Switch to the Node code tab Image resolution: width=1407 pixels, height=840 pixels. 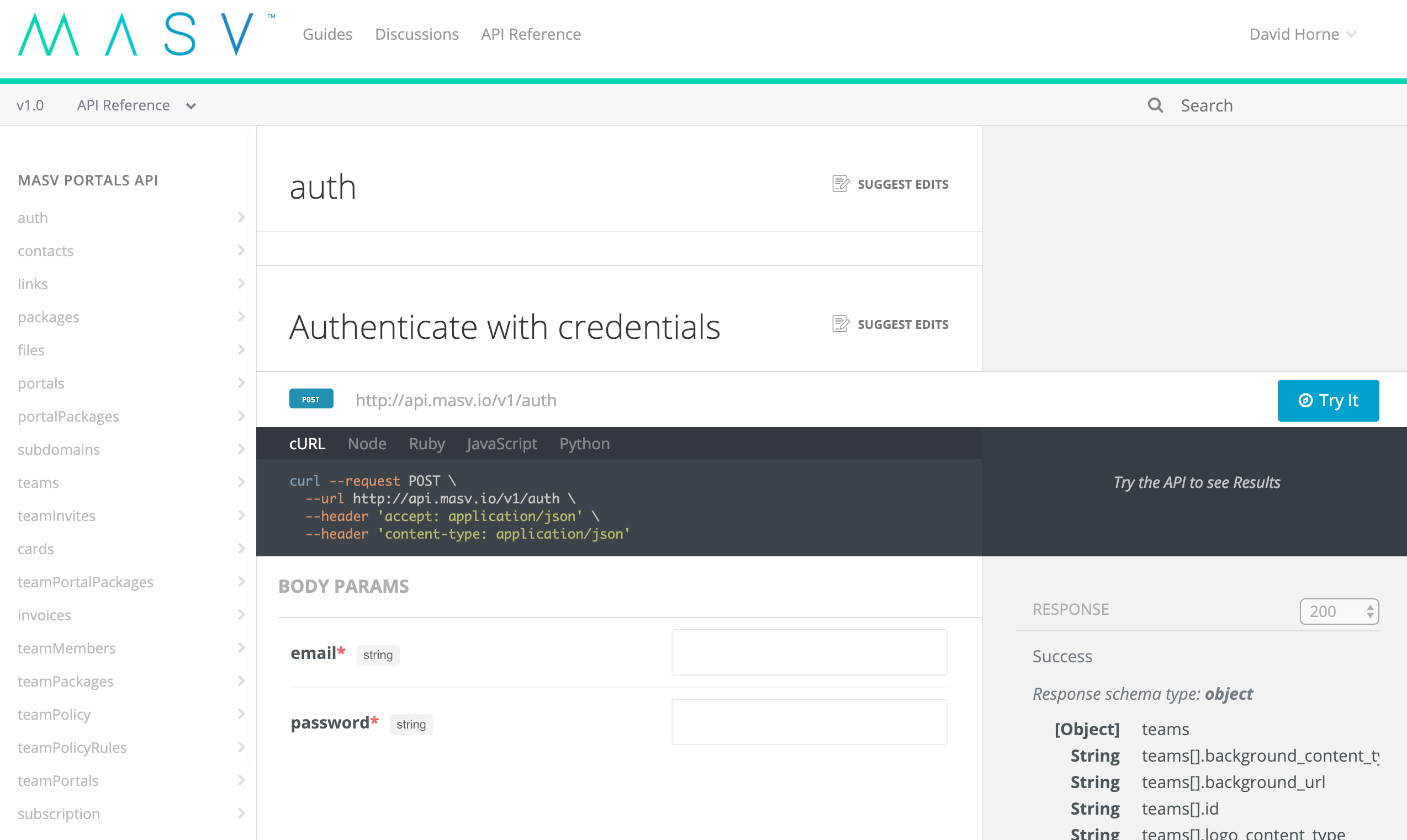point(367,443)
